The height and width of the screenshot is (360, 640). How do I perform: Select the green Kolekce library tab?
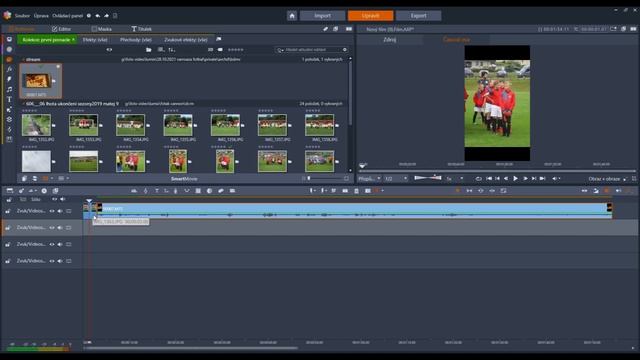(x=48, y=40)
